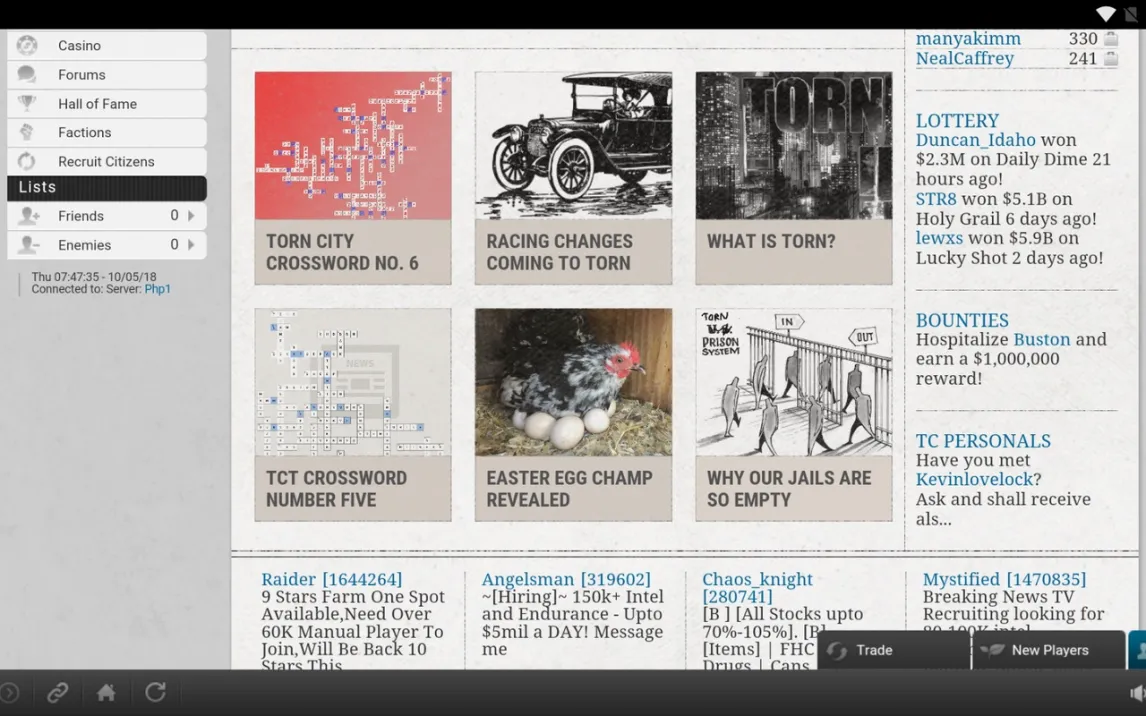Select the Factions fist icon

coord(27,132)
